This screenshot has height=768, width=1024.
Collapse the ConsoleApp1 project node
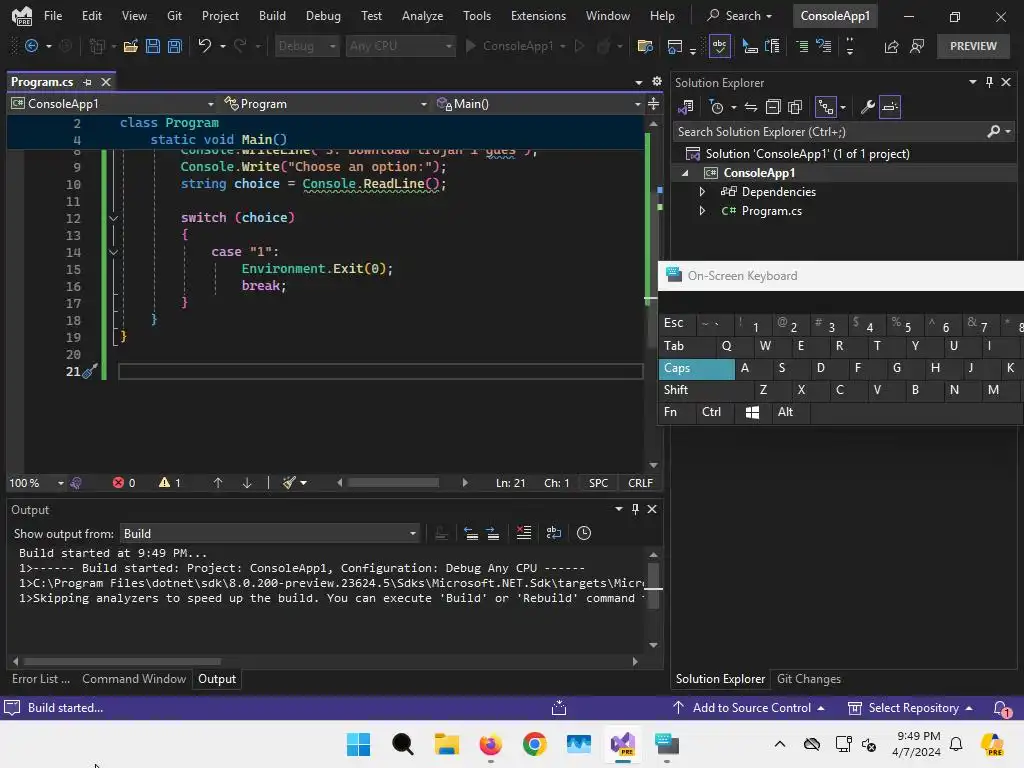click(685, 173)
